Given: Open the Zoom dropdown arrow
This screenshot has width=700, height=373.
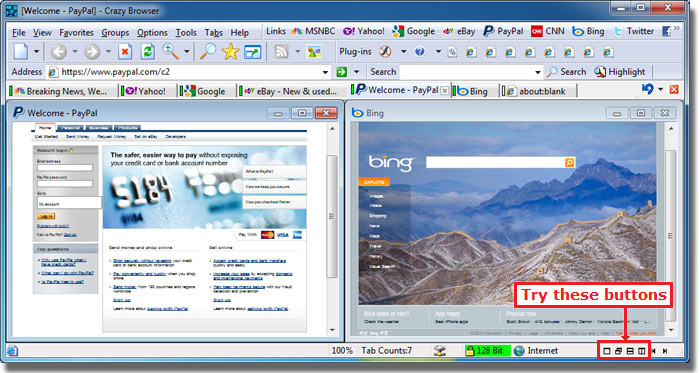Looking at the screenshot, I should tap(187, 52).
